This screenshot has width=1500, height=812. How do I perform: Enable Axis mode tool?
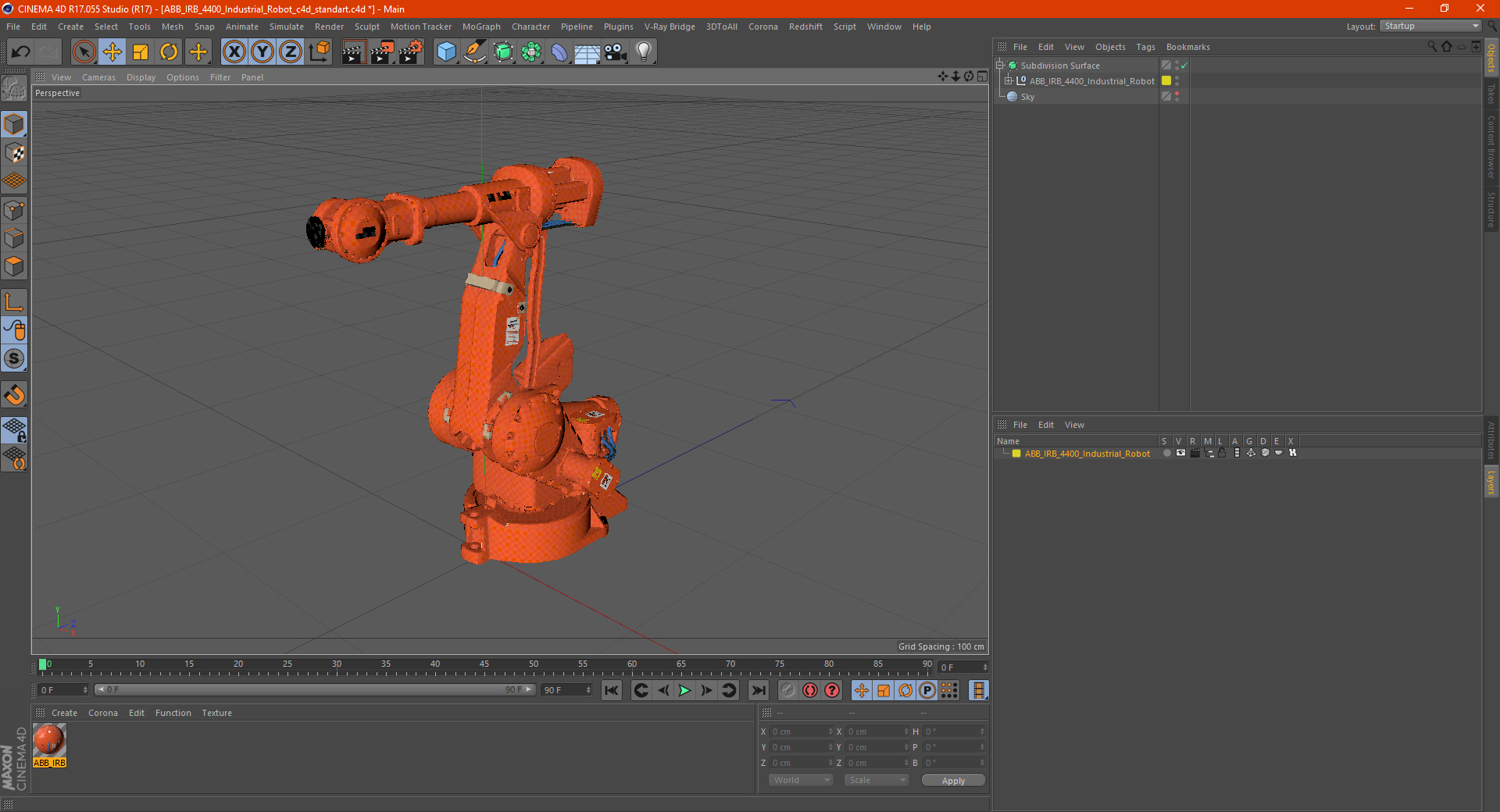14,302
